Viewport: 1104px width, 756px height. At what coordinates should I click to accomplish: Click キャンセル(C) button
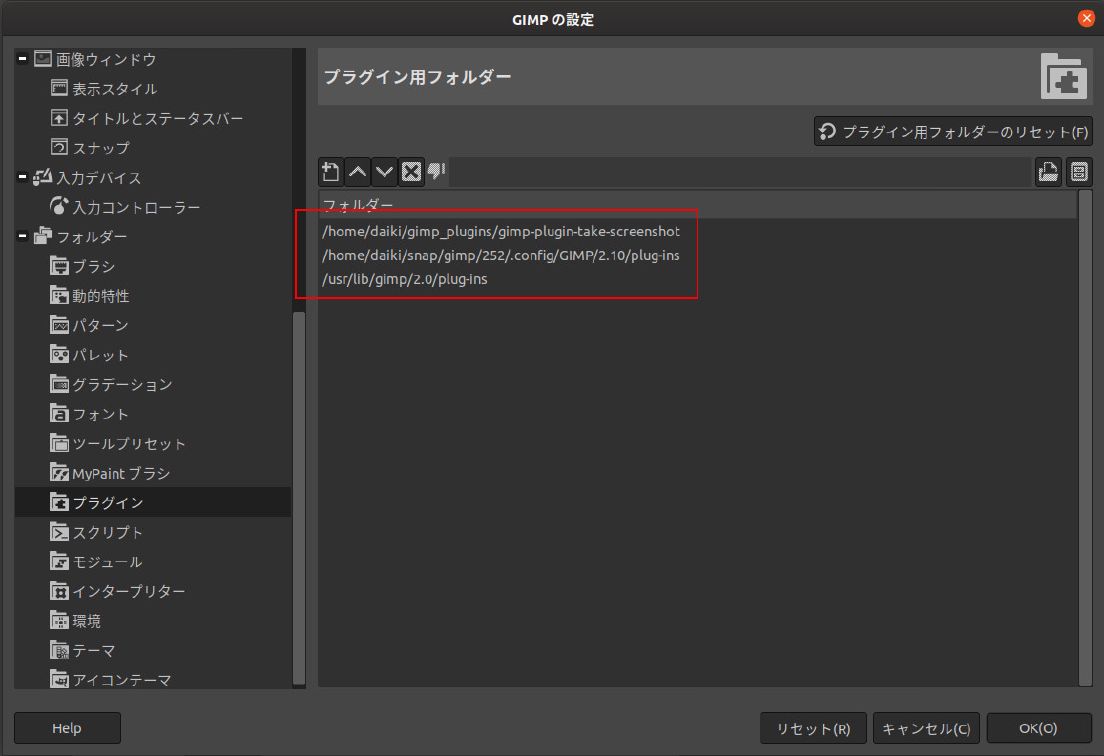click(x=927, y=728)
